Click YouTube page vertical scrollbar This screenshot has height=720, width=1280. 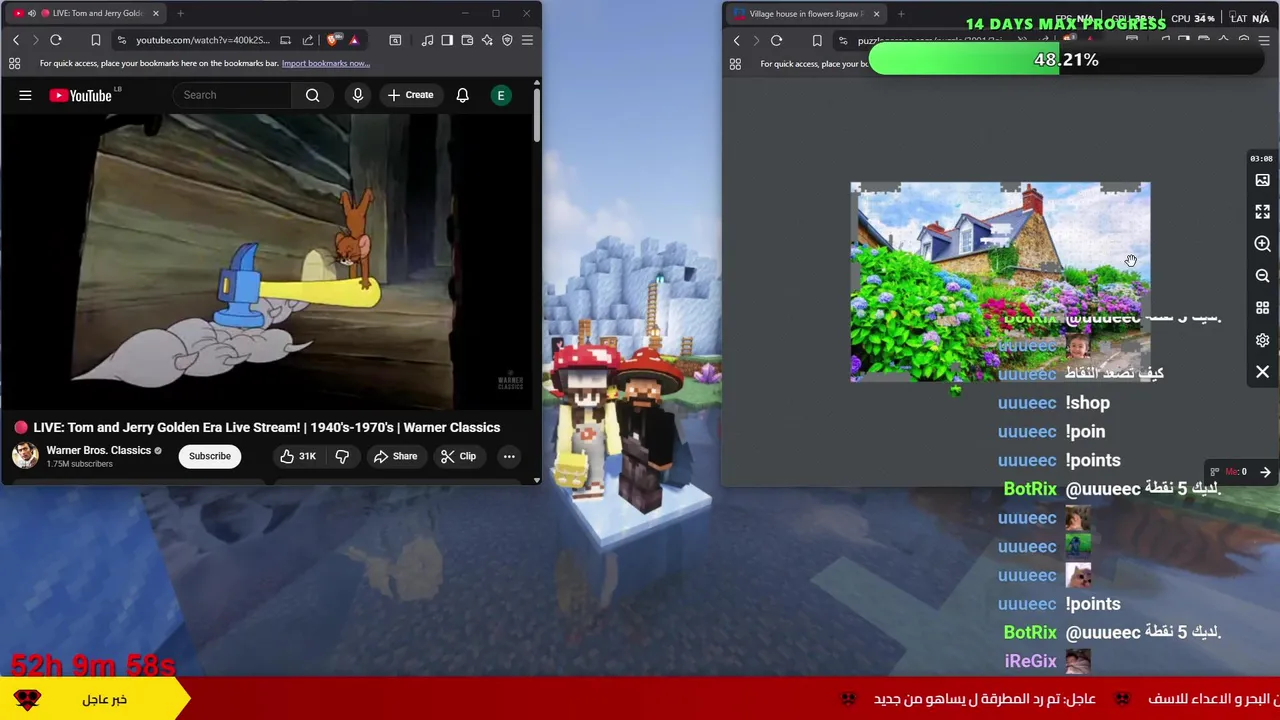click(x=536, y=115)
